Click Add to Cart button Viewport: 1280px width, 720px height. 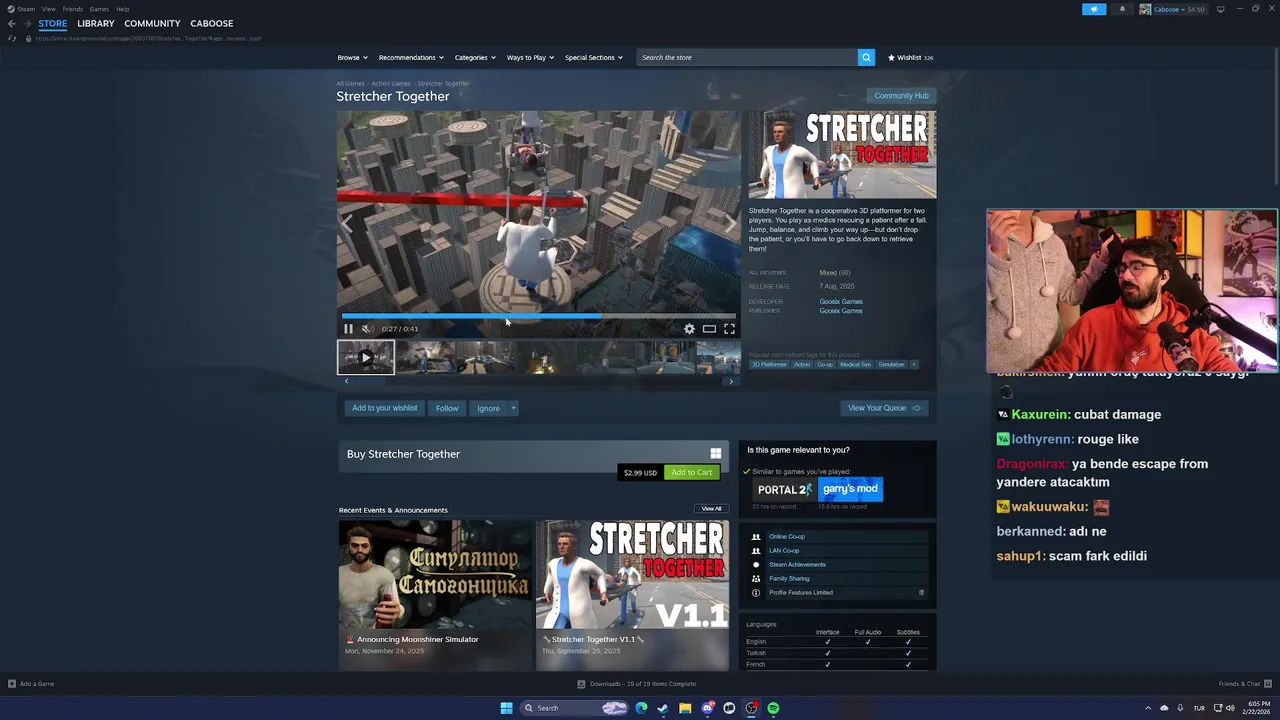tap(692, 472)
